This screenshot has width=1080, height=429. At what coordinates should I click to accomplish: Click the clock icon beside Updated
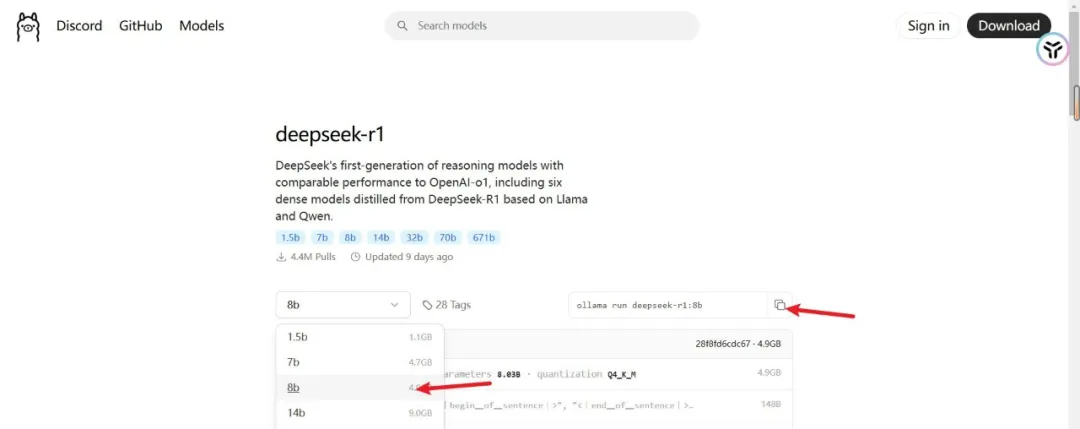pyautogui.click(x=355, y=257)
